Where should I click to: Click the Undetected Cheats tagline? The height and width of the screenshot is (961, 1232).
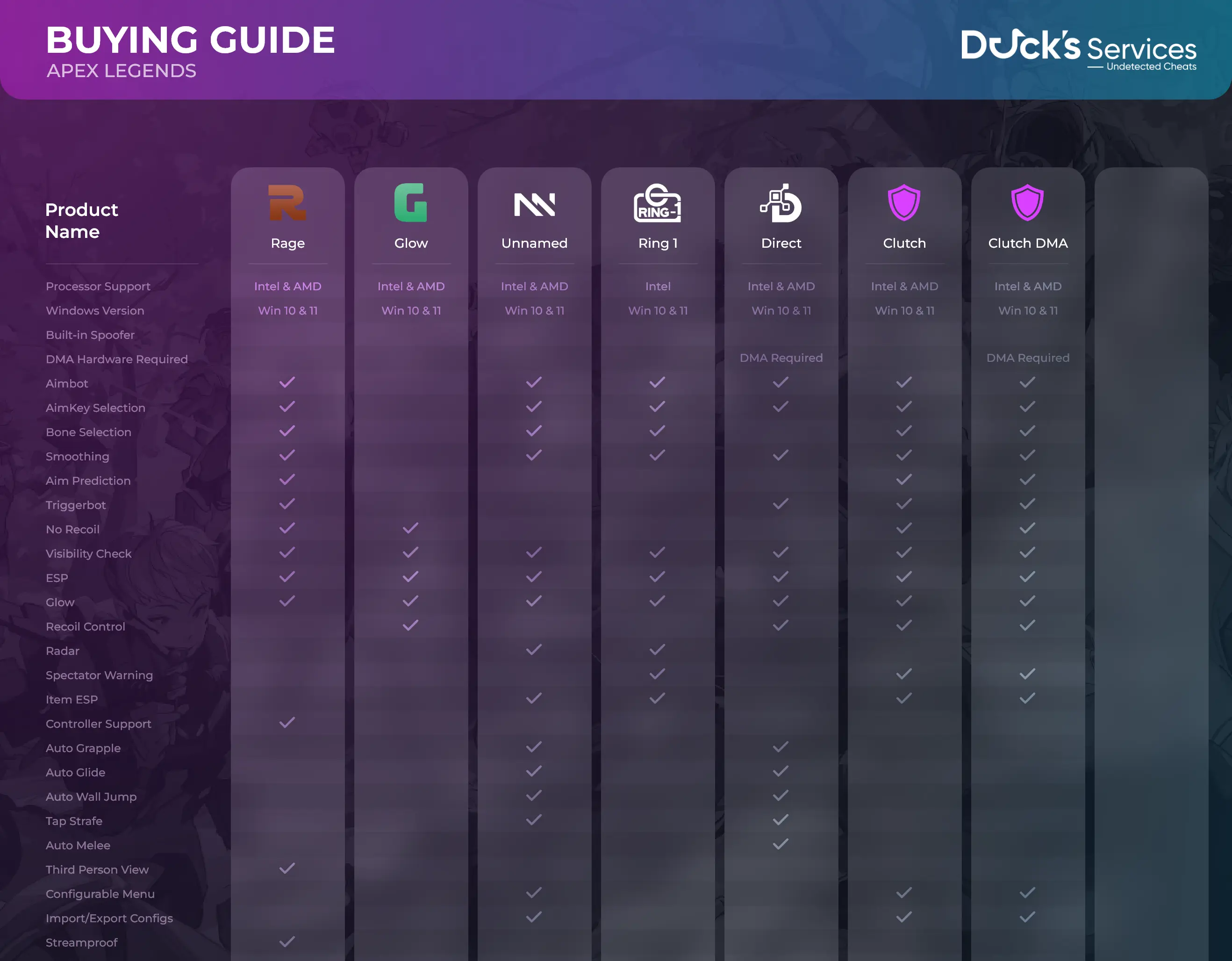(1151, 66)
